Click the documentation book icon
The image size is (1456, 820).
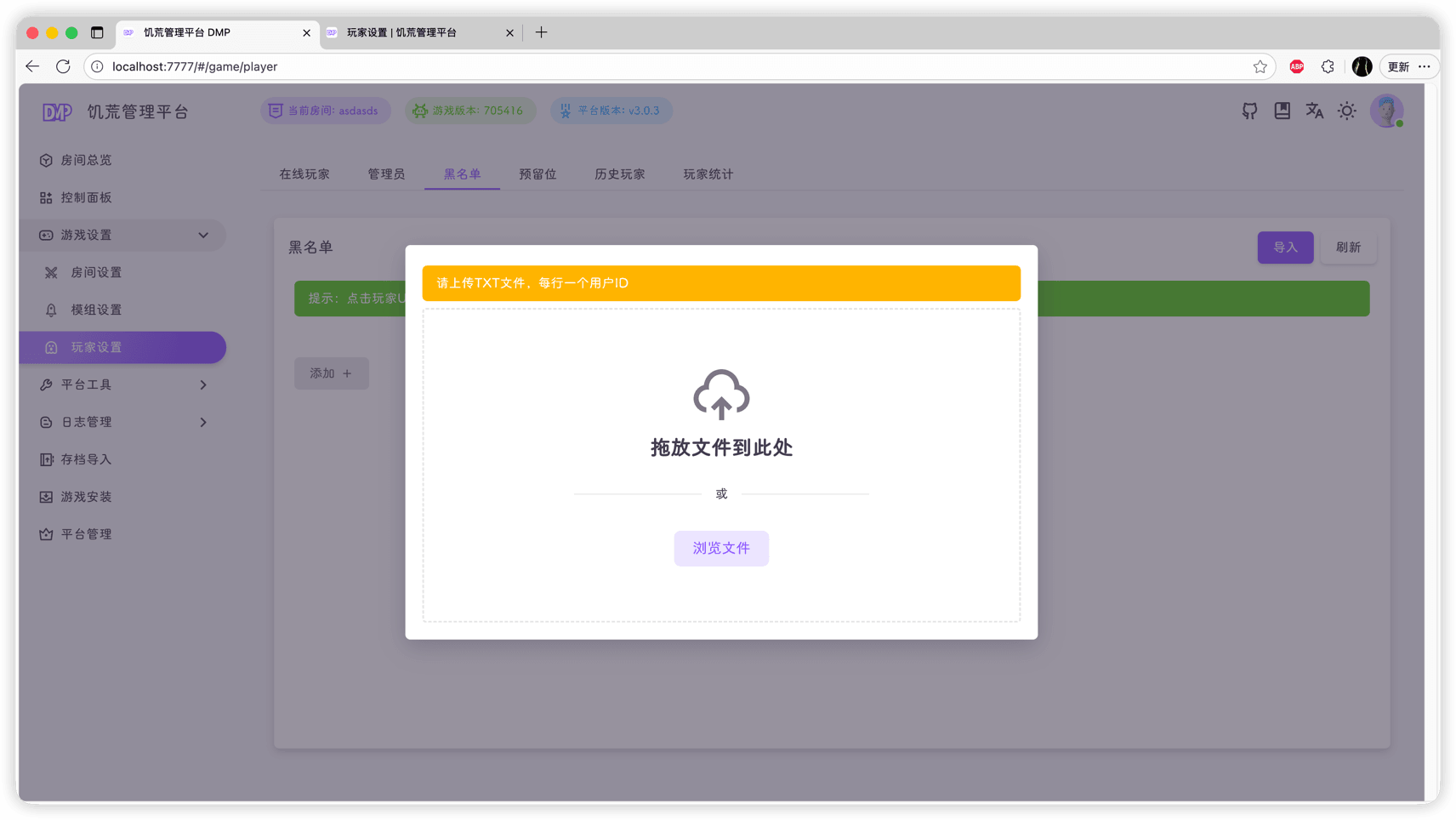1282,111
